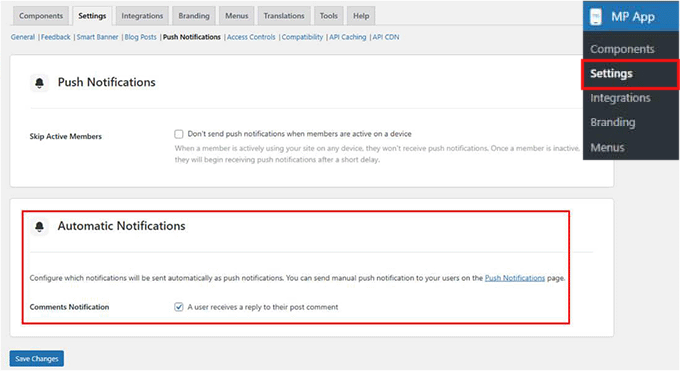Select Components in the sidebar menu

tap(622, 49)
